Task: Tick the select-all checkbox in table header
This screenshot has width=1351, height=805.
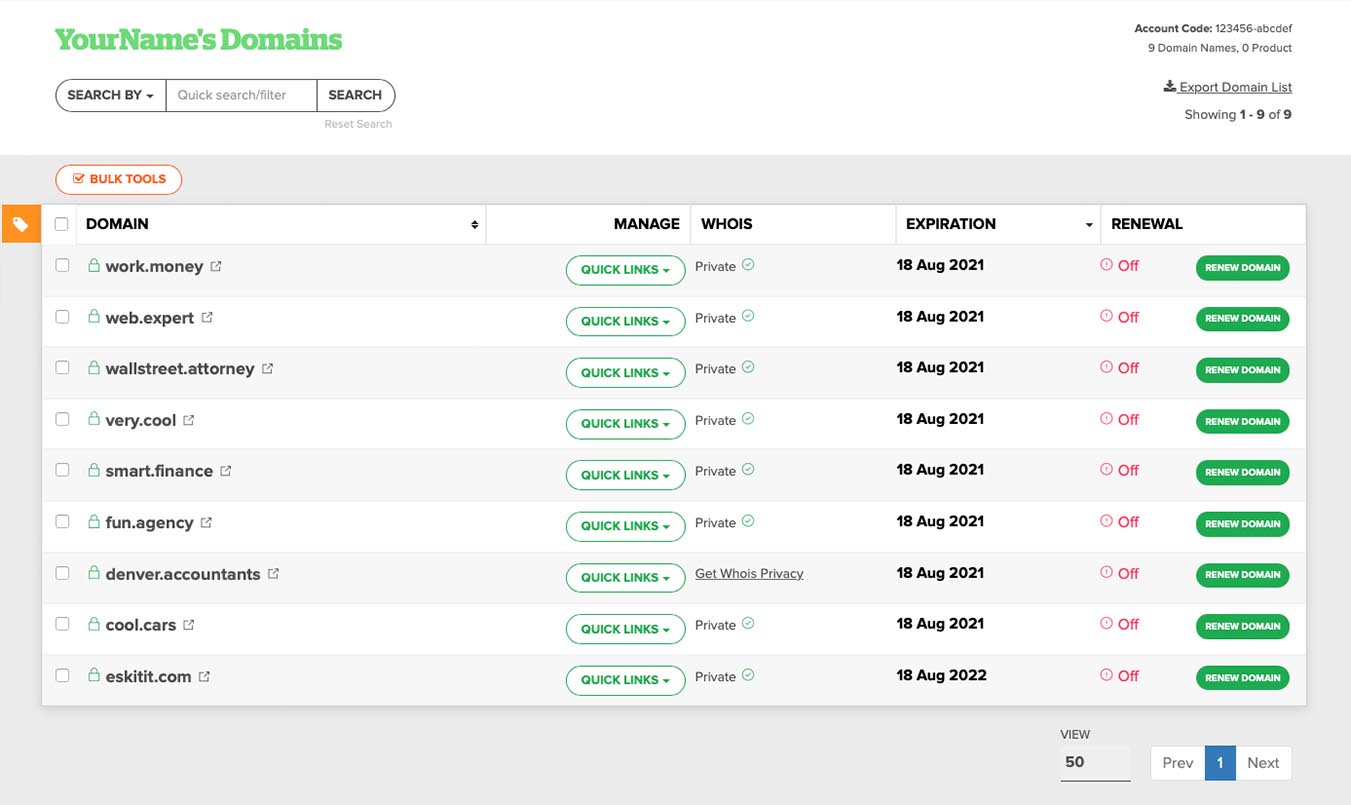Action: [62, 224]
